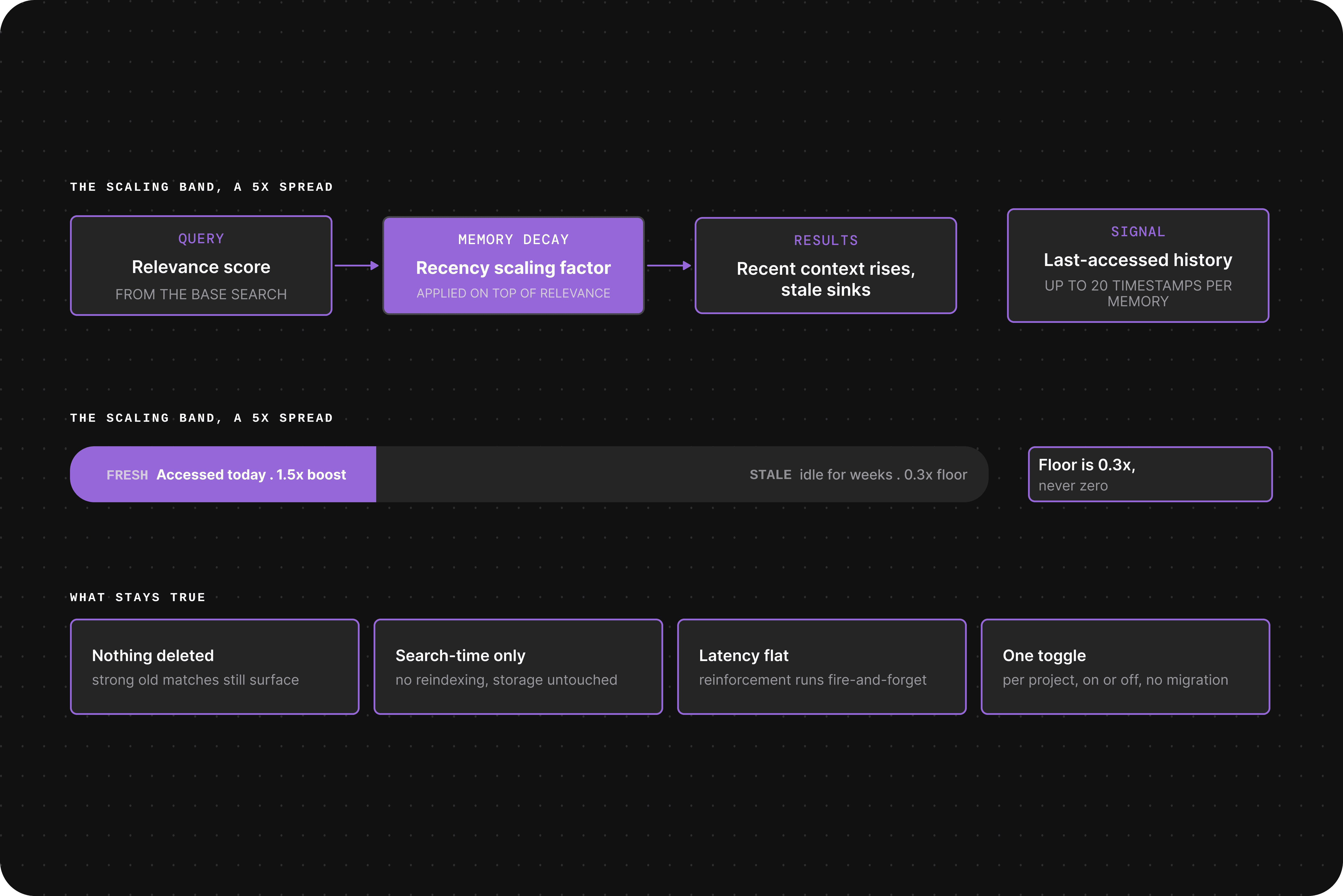Screen dimensions: 1343x896
Task: Click "strong old matches still surface" text
Action: point(195,680)
